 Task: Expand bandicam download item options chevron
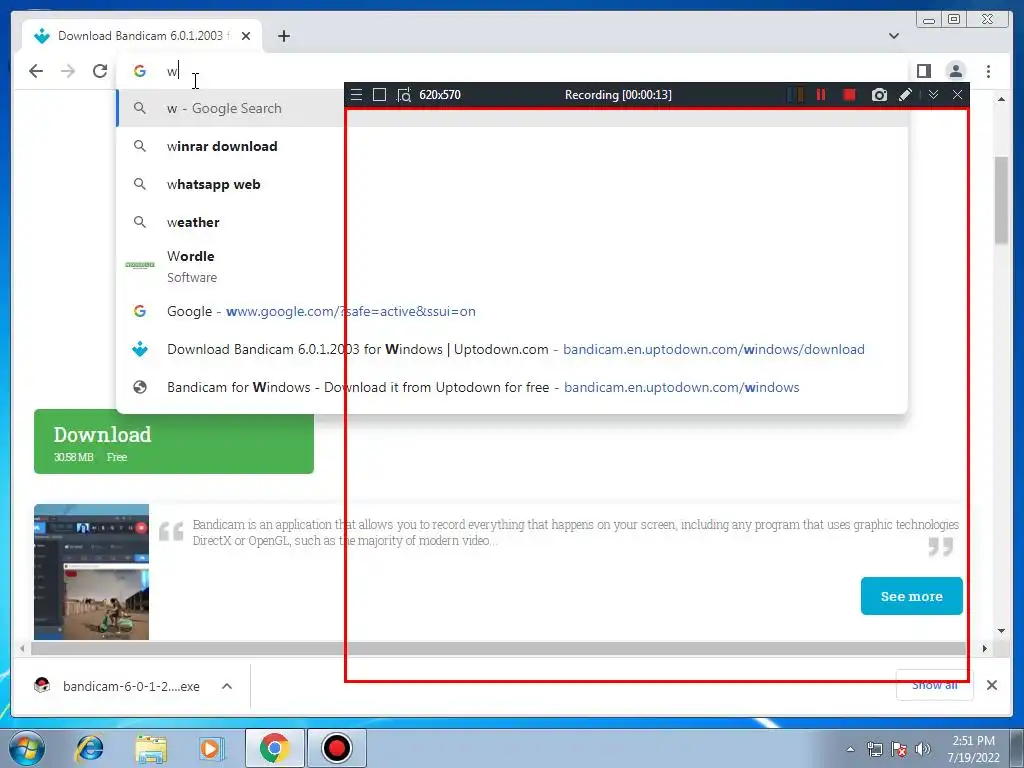point(227,686)
